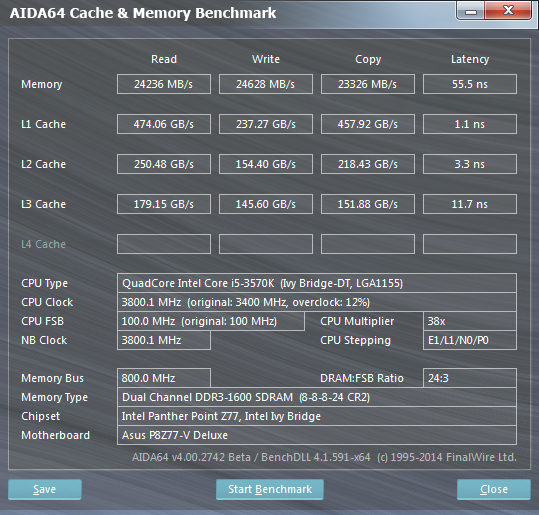Click the CPU Multiplier 38x field
The height and width of the screenshot is (515, 539).
coord(470,321)
